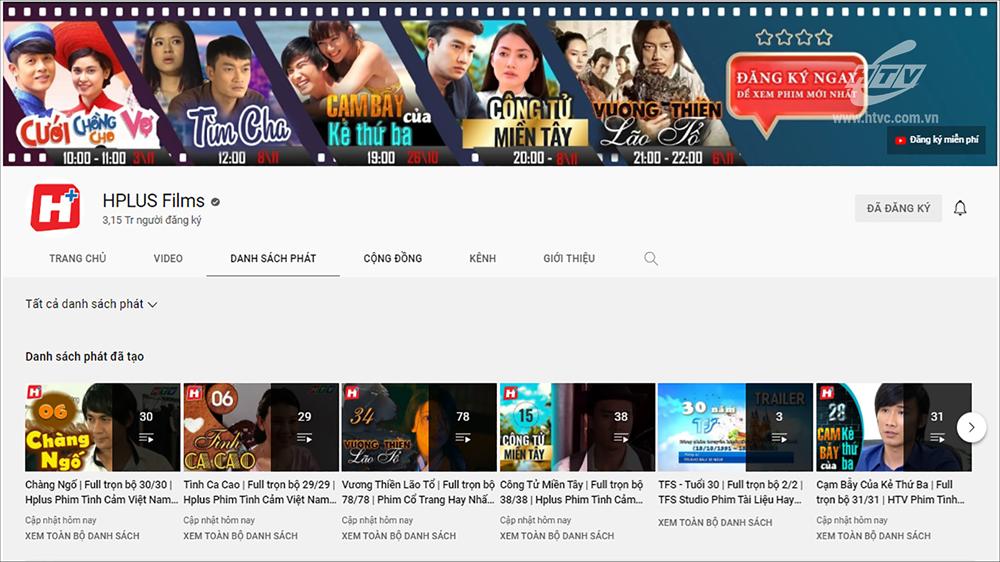Click the notification bell icon
Screen dimensions: 1000x562
click(960, 208)
